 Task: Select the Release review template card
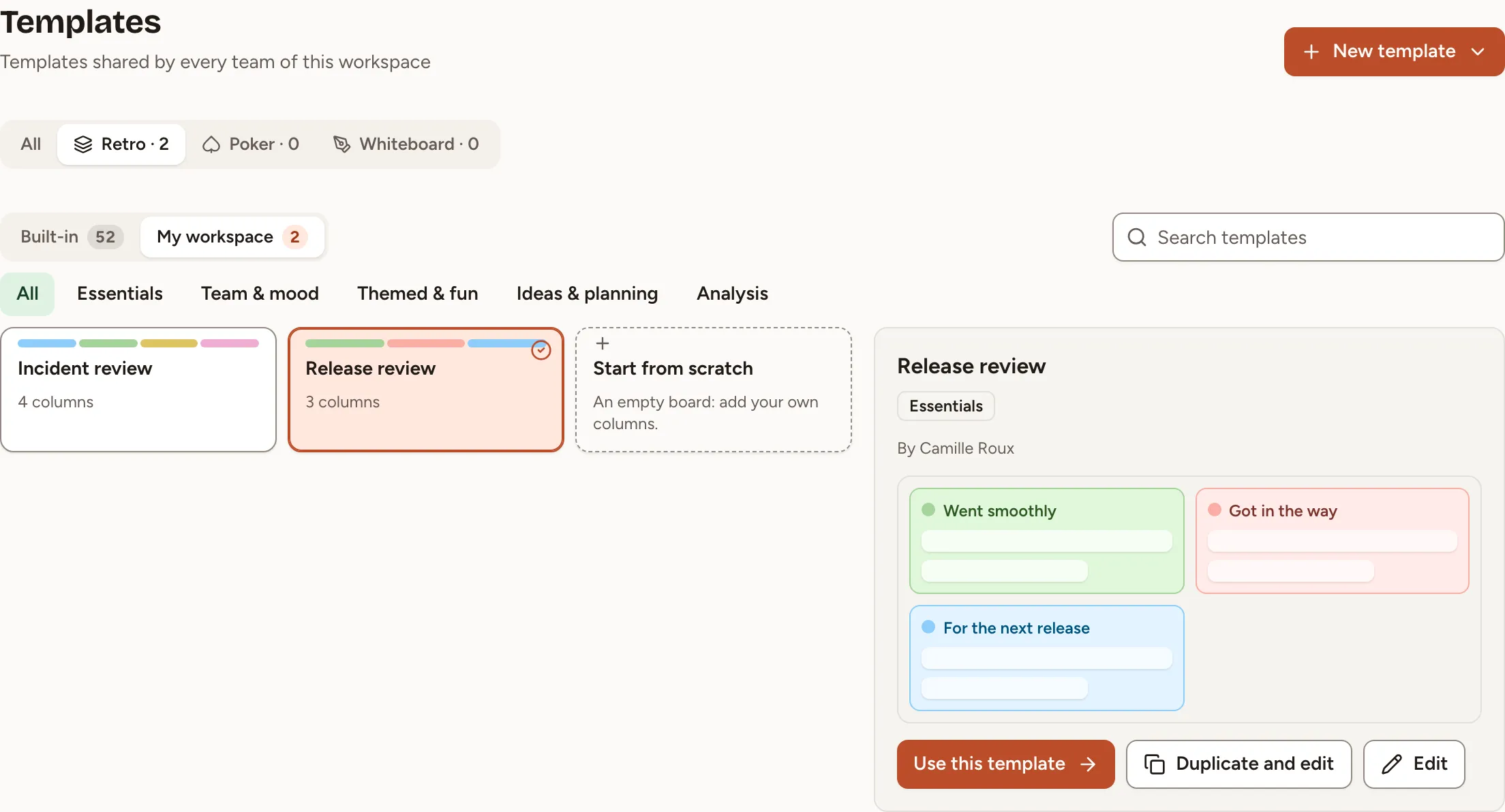tap(426, 390)
